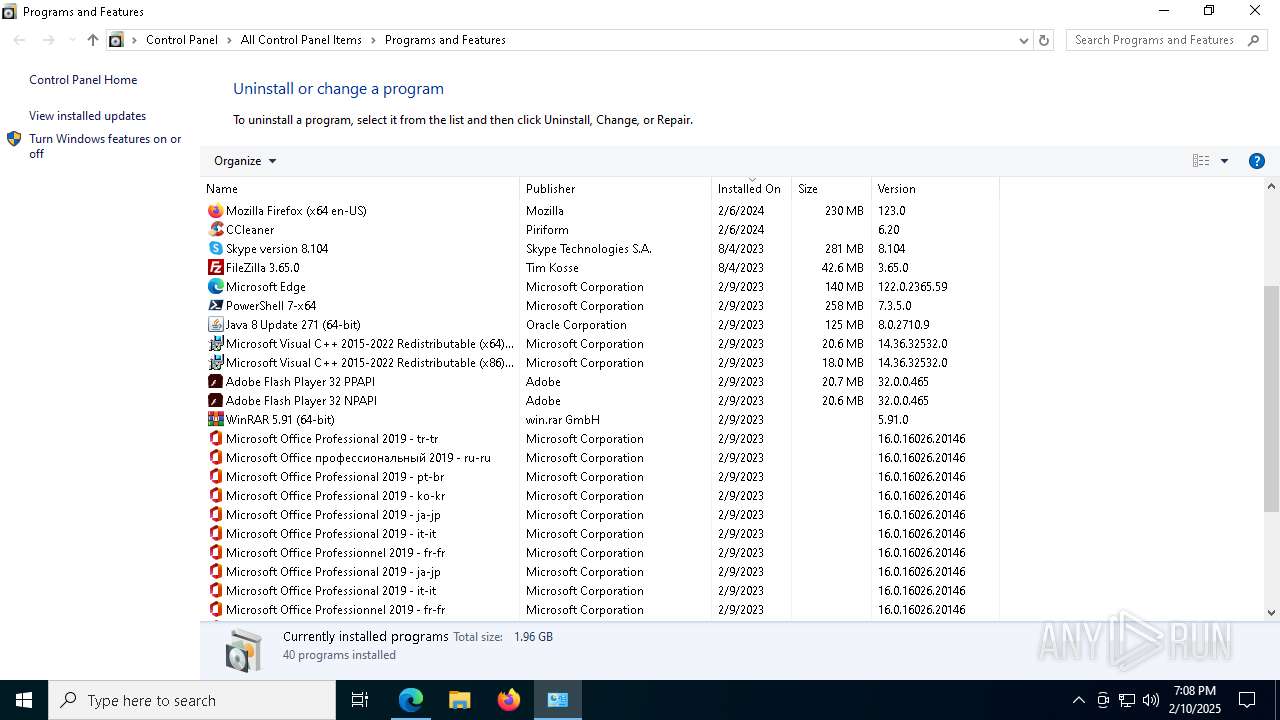Select the Adobe Flash Player 32 NPAPI icon
The width and height of the screenshot is (1280, 720).
[215, 401]
